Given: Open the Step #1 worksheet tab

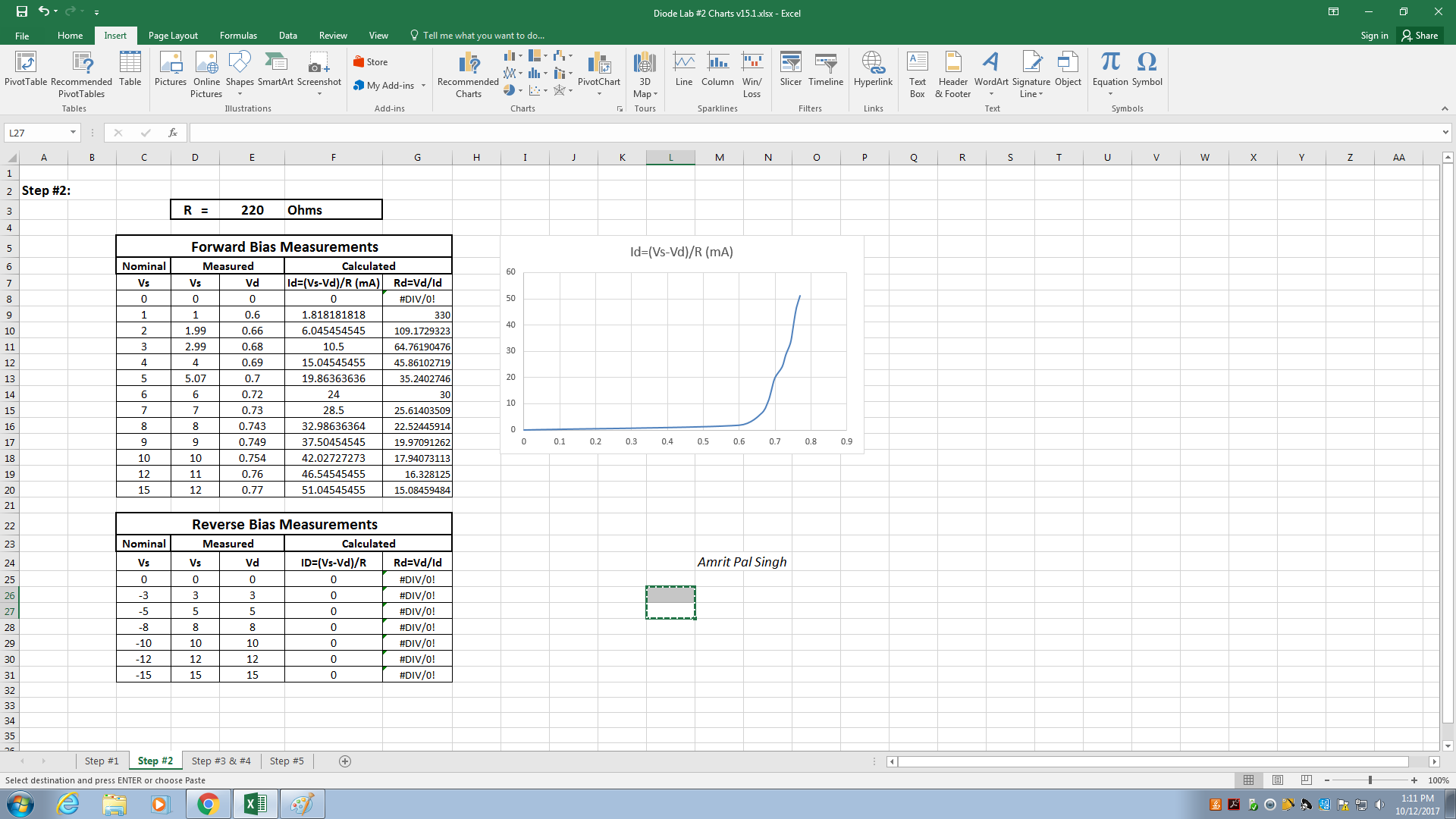Looking at the screenshot, I should 102,761.
